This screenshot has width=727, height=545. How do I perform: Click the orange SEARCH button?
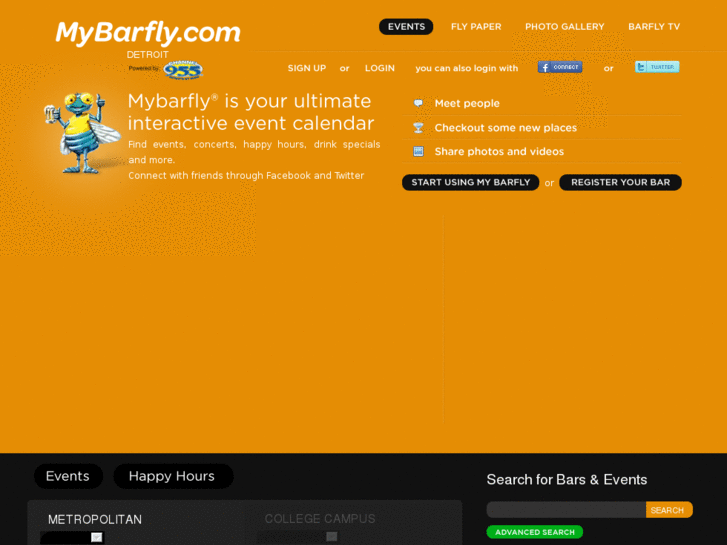[669, 510]
